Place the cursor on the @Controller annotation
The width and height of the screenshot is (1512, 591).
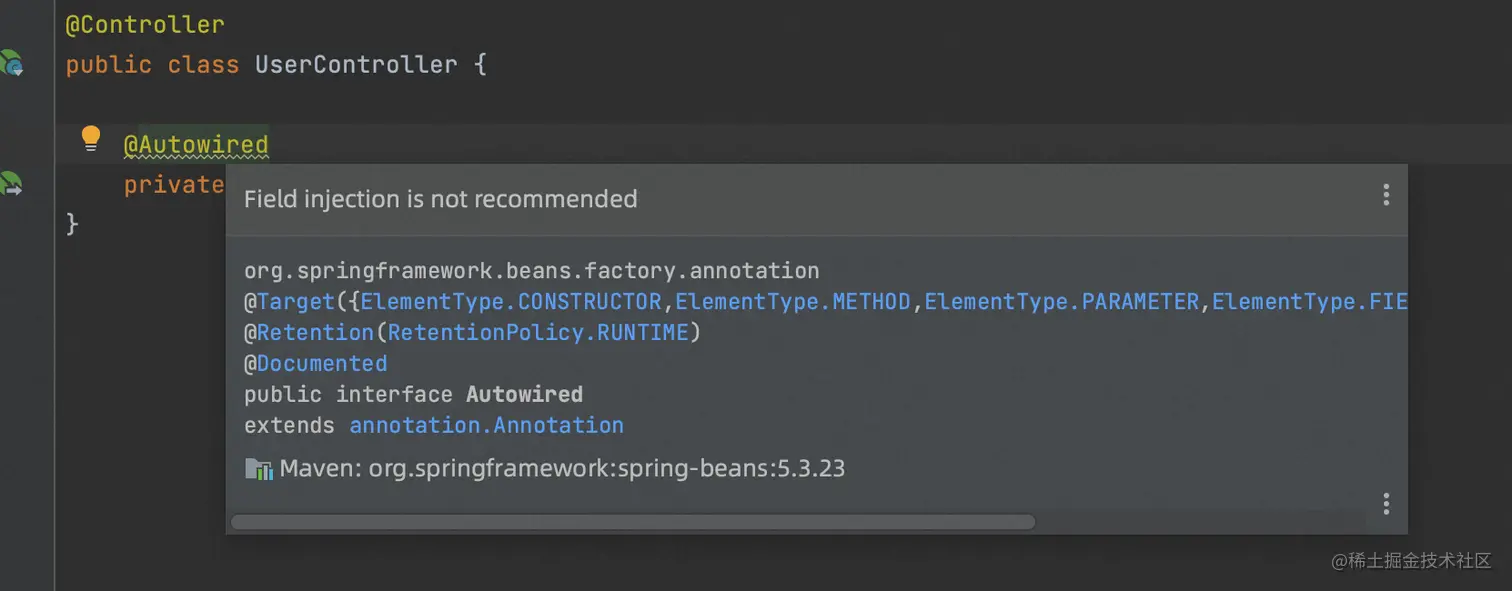point(145,25)
